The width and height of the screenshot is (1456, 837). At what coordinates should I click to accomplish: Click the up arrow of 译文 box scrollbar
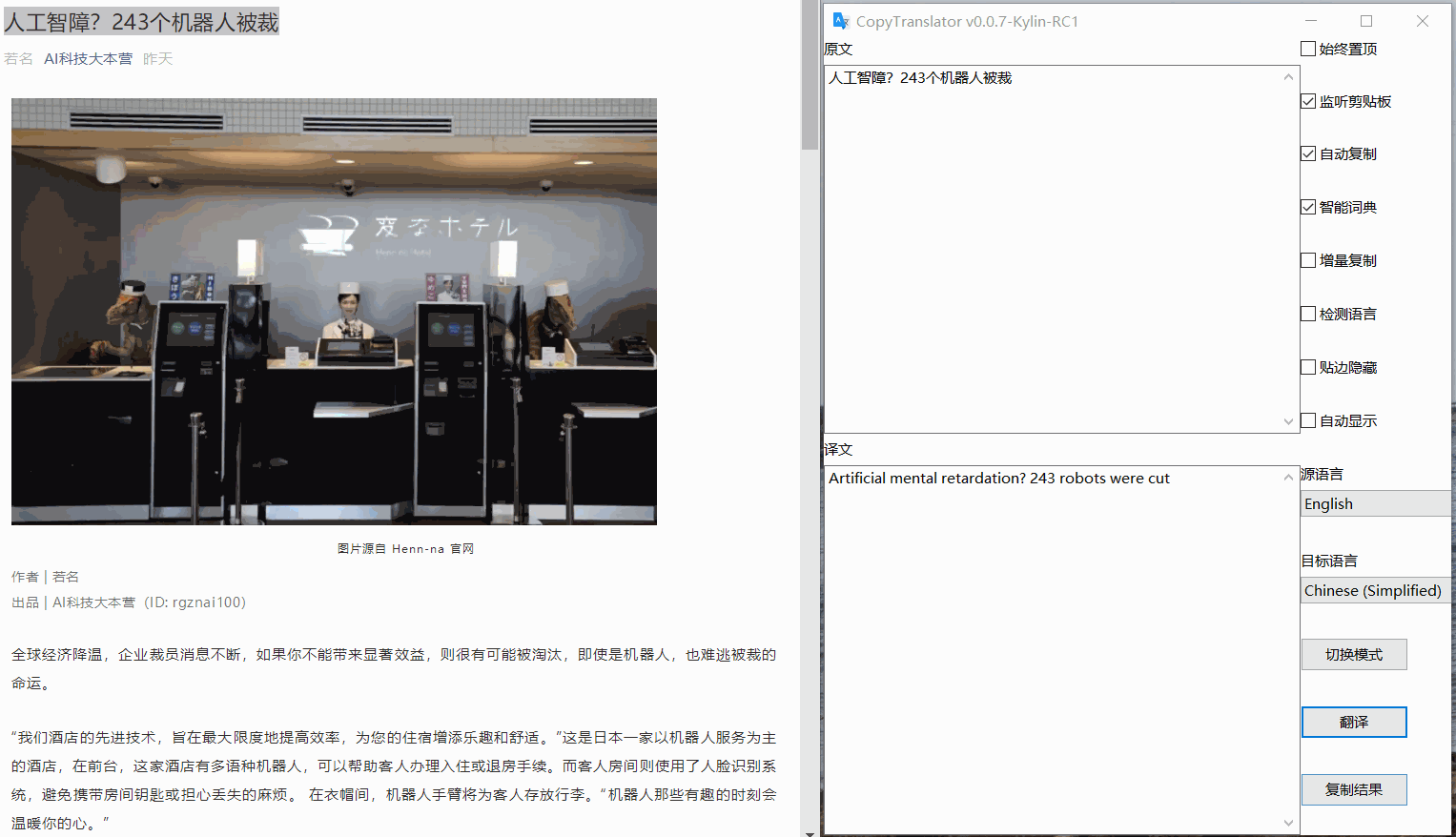tap(1289, 478)
